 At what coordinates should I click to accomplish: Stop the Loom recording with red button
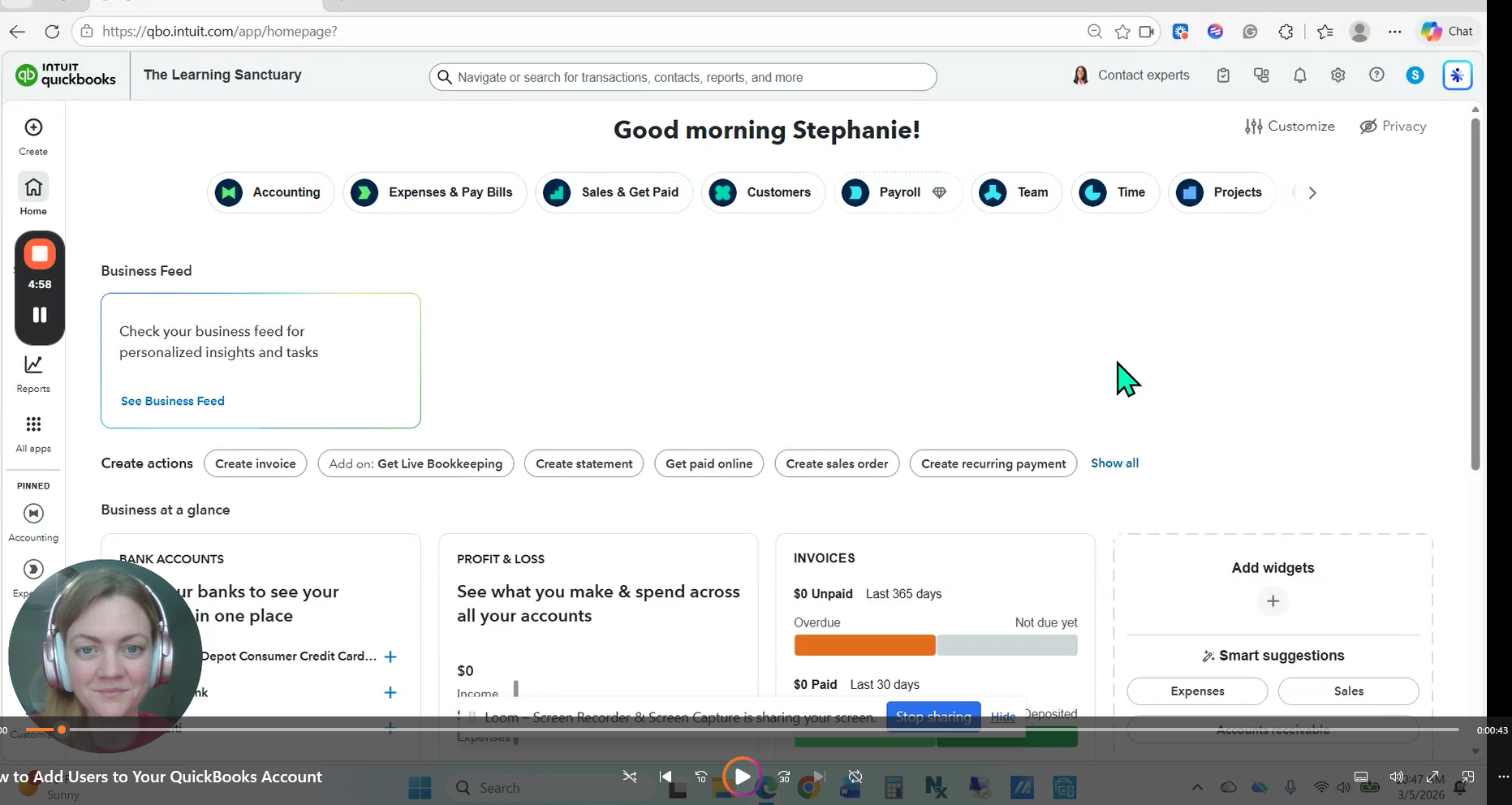[x=40, y=254]
